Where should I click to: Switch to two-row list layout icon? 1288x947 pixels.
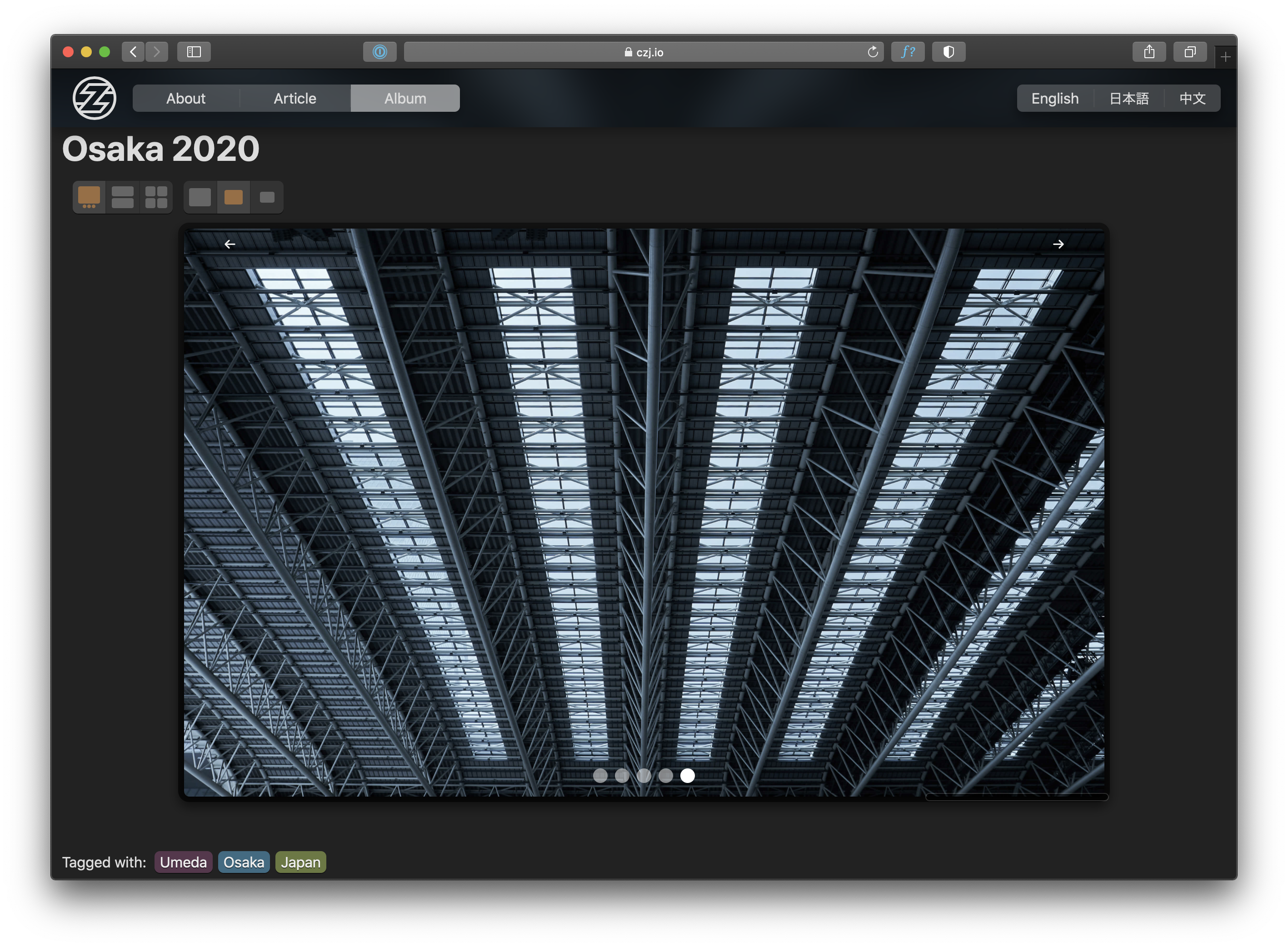(x=123, y=197)
